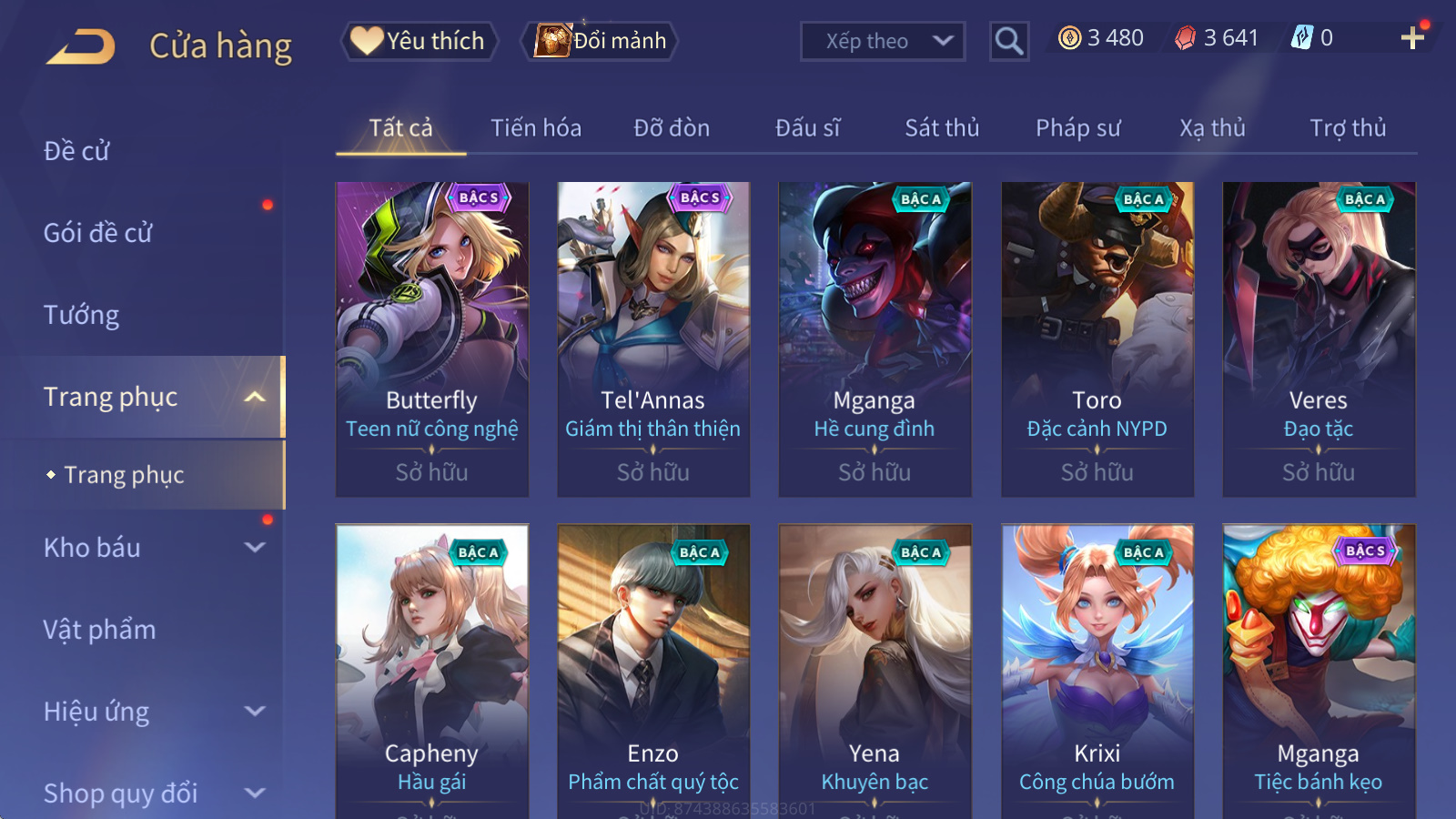The height and width of the screenshot is (819, 1456).
Task: Switch to the Pháp sư tab
Action: pyautogui.click(x=1077, y=128)
